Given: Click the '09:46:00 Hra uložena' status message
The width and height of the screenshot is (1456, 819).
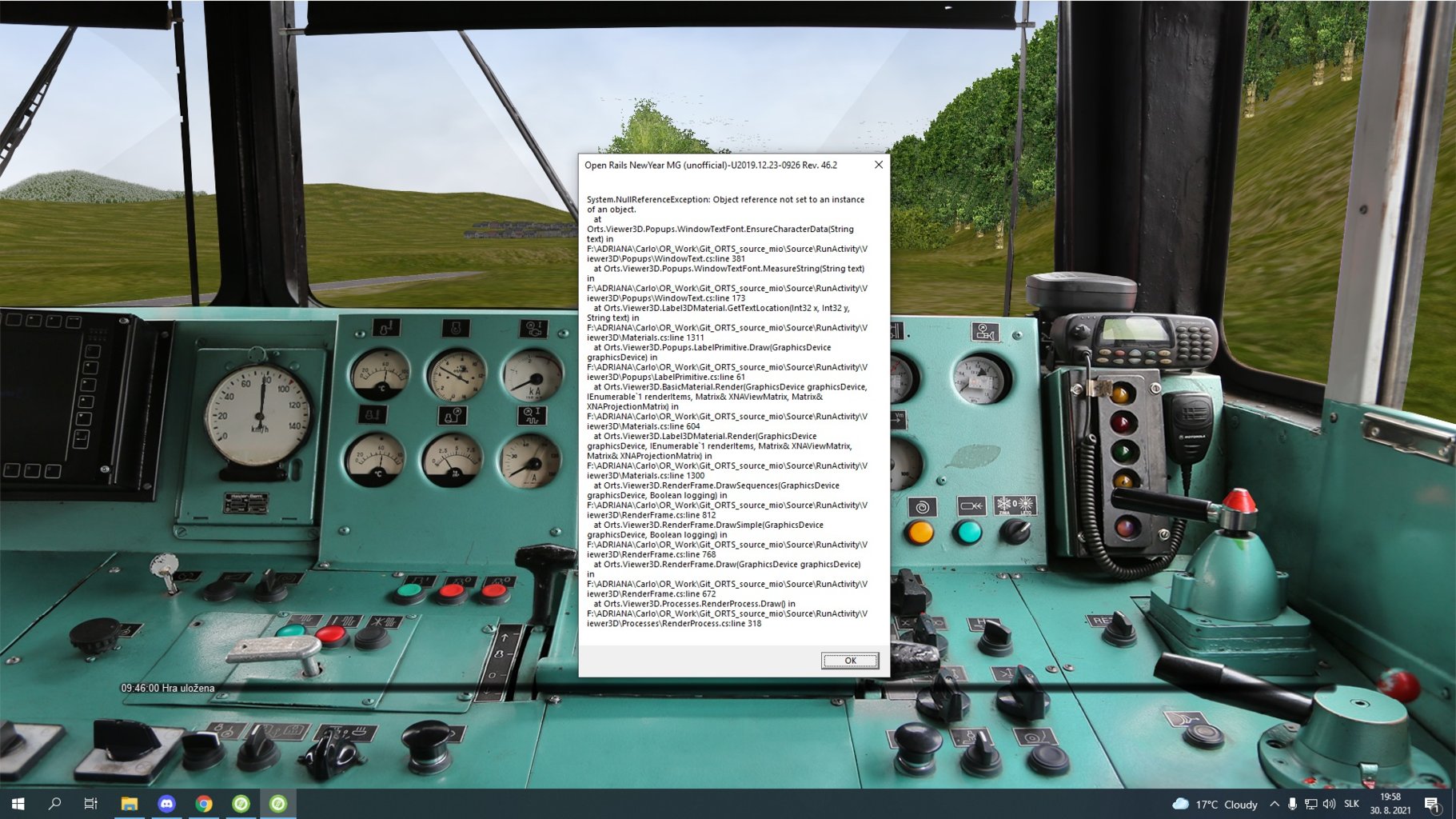Looking at the screenshot, I should (x=168, y=688).
